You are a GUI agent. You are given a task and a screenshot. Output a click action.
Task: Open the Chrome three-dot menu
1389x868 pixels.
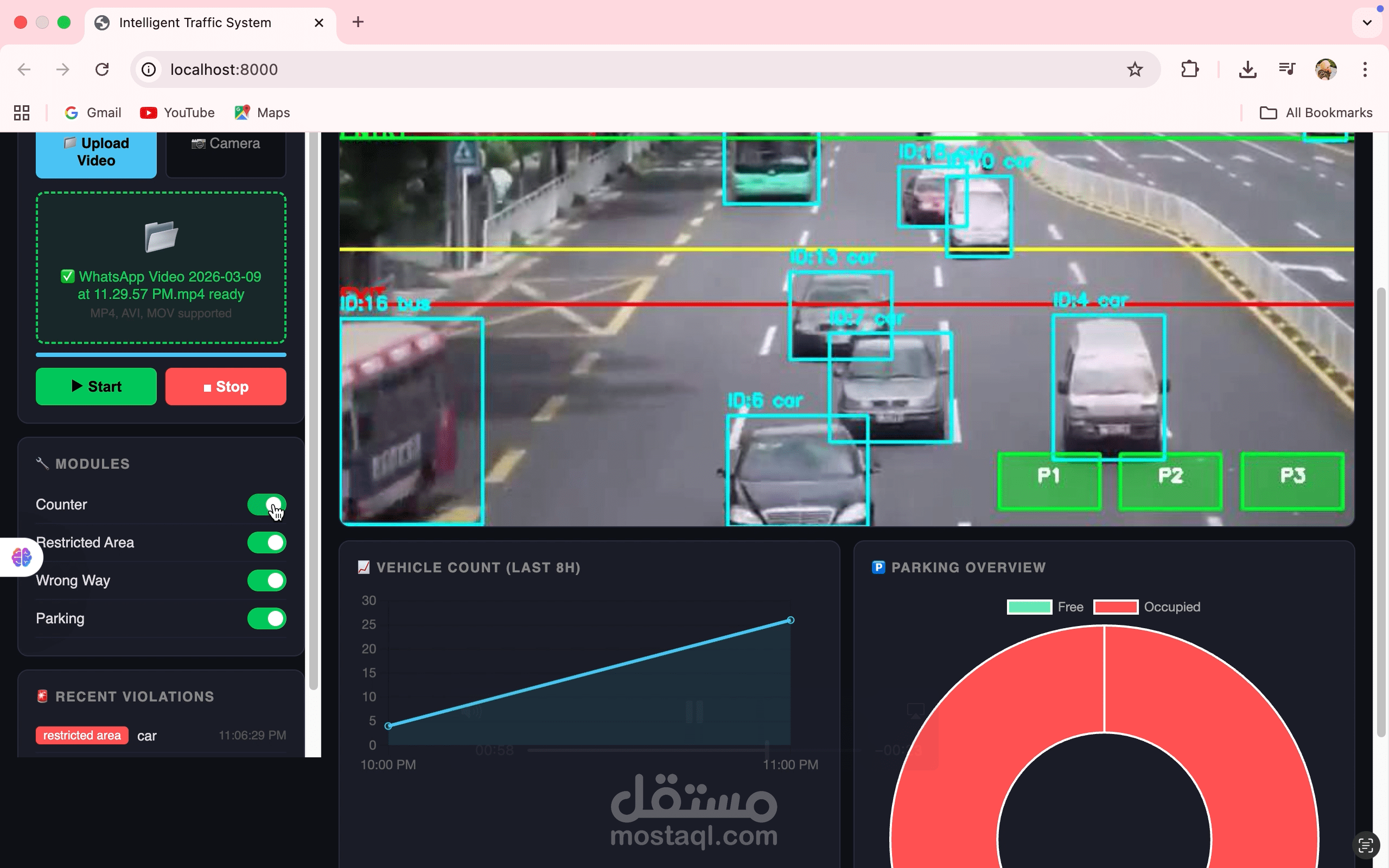point(1365,69)
